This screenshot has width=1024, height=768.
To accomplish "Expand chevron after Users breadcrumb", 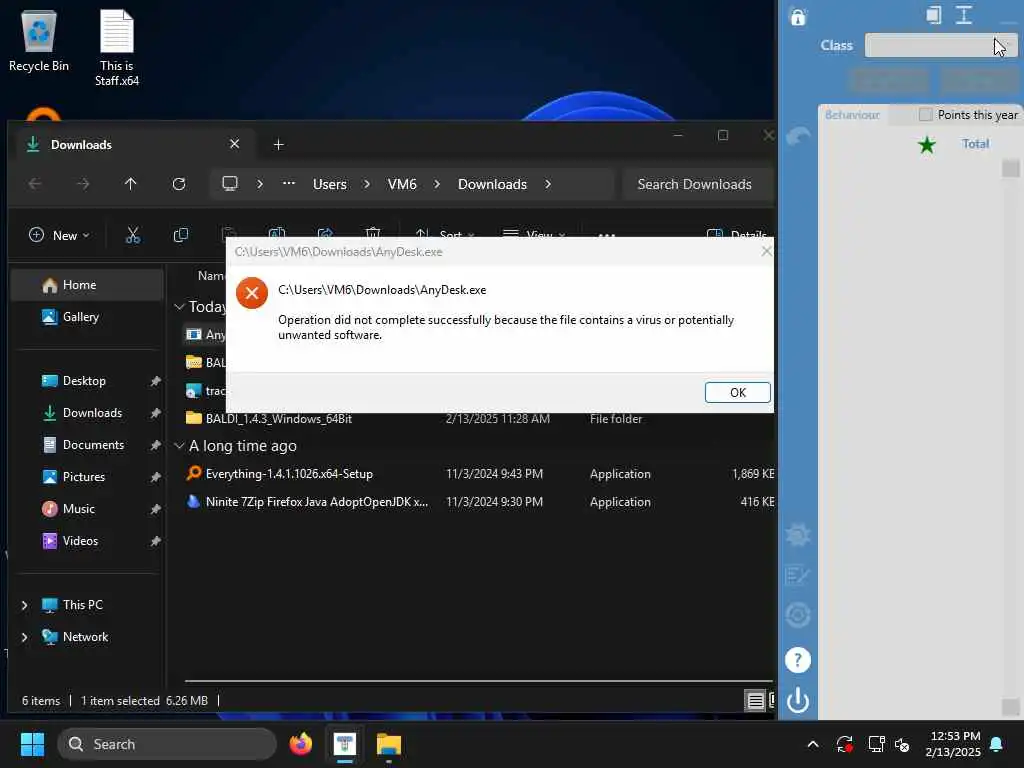I will coord(367,184).
